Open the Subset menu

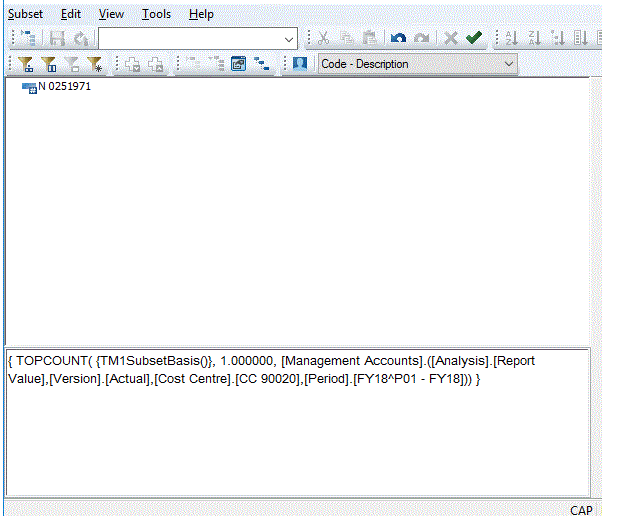[x=26, y=14]
